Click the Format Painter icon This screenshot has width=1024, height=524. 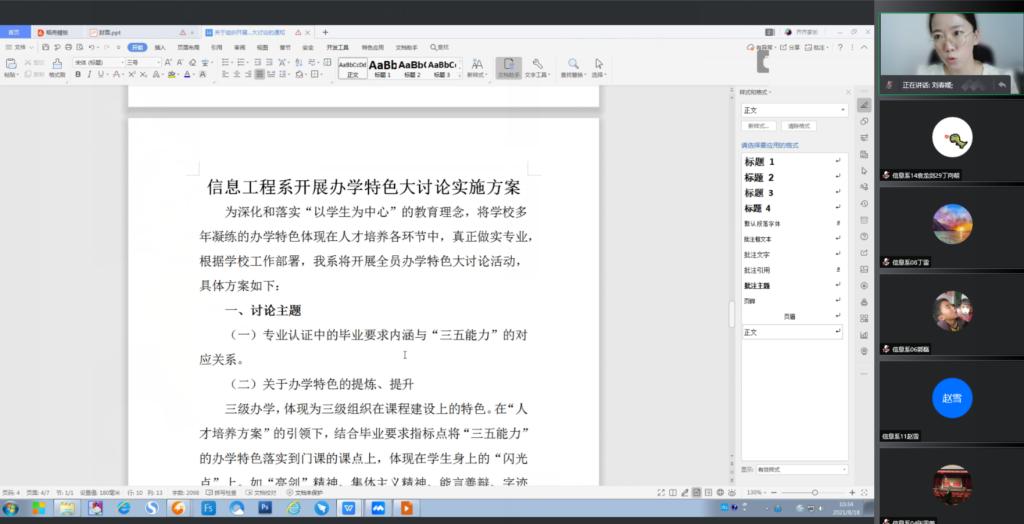pos(56,69)
